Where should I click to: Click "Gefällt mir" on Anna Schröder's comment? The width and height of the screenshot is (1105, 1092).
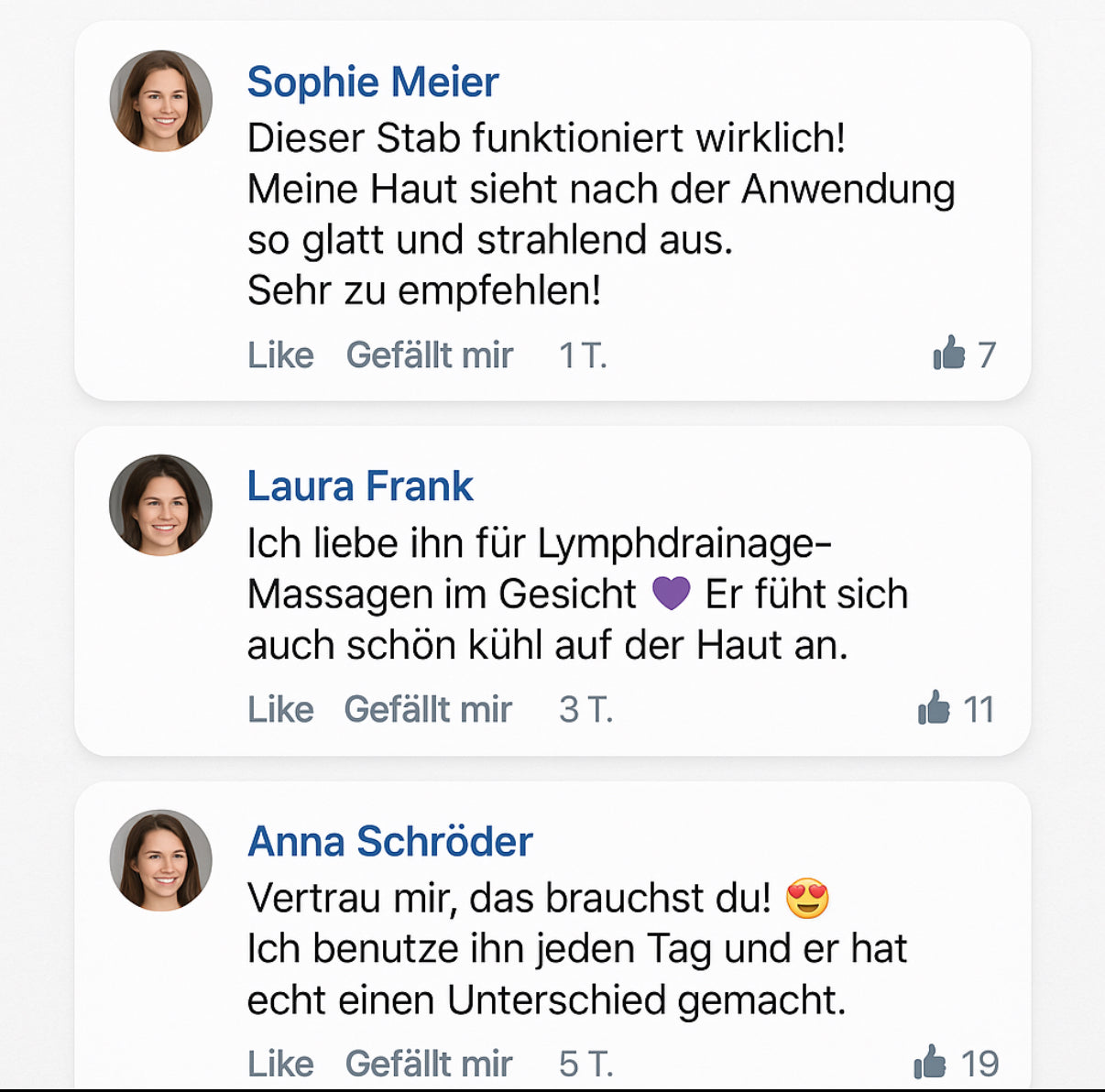point(428,1064)
